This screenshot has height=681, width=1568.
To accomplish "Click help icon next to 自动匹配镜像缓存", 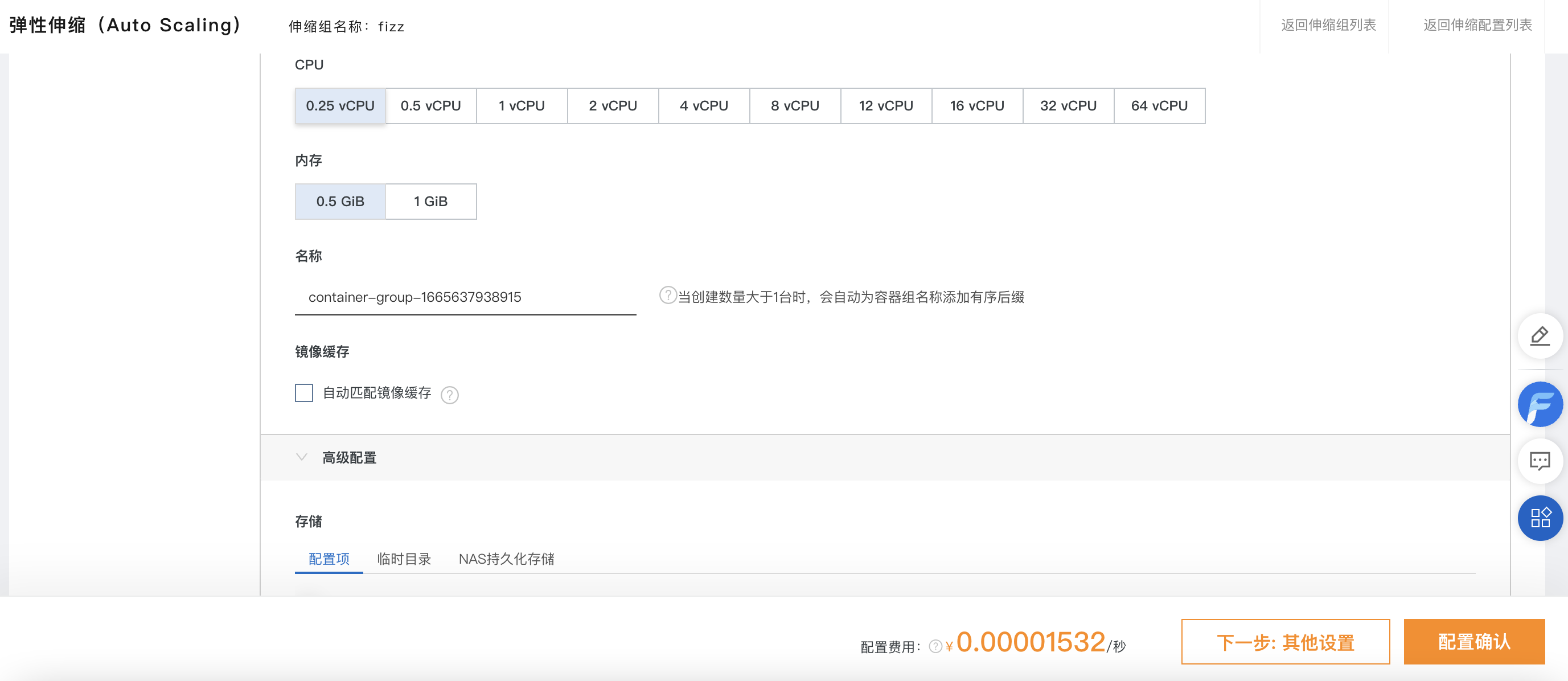I will click(x=449, y=395).
